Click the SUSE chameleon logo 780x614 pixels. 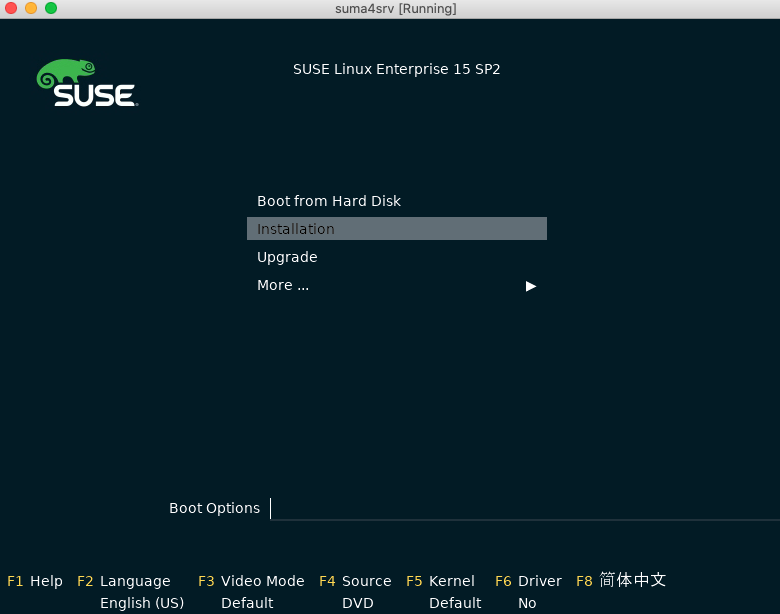point(88,83)
